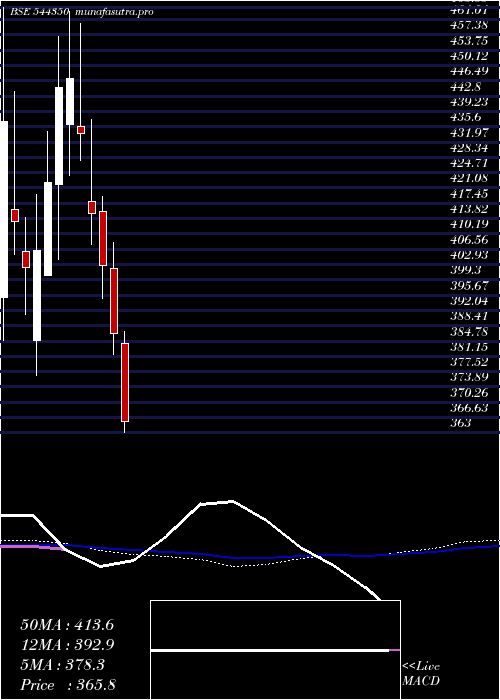Image resolution: width=500 pixels, height=700 pixels.
Task: Click the 363 bottom price label
Action: [x=461, y=423]
